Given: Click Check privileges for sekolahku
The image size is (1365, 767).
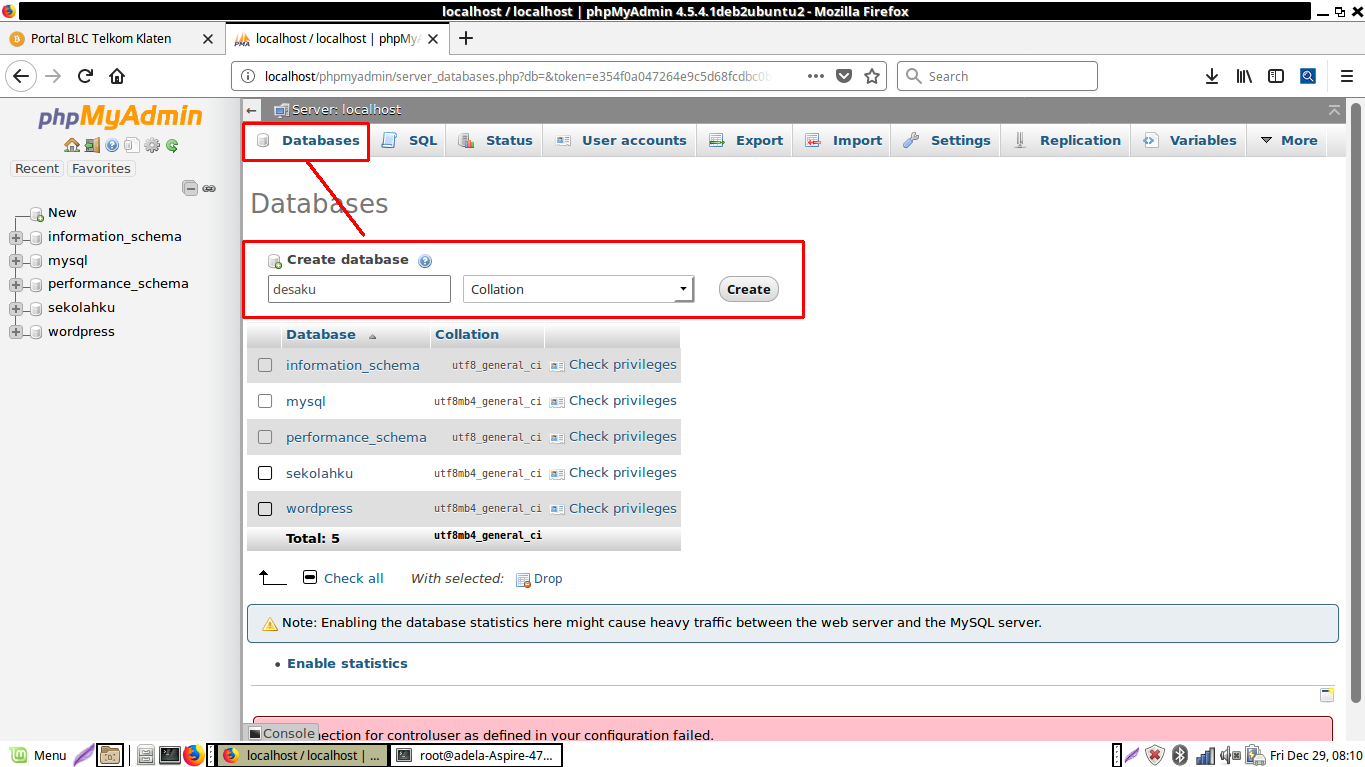Looking at the screenshot, I should pyautogui.click(x=622, y=473).
